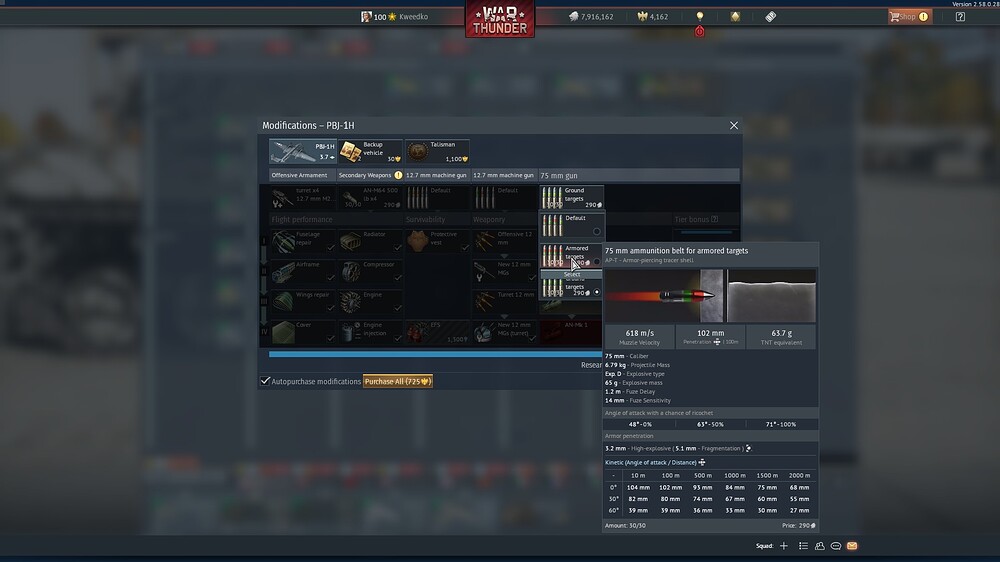The width and height of the screenshot is (1000, 562).
Task: Click the Engine injection modification
Action: coord(371,332)
